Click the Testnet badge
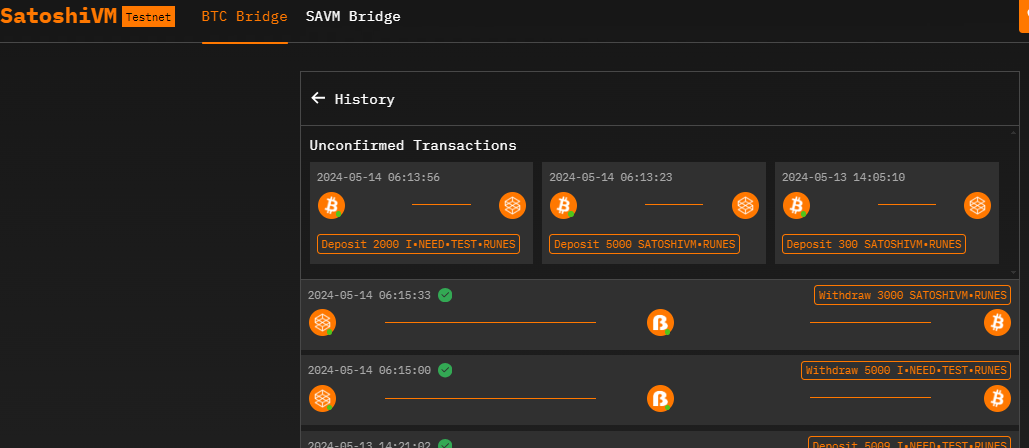The width and height of the screenshot is (1029, 448). [148, 16]
